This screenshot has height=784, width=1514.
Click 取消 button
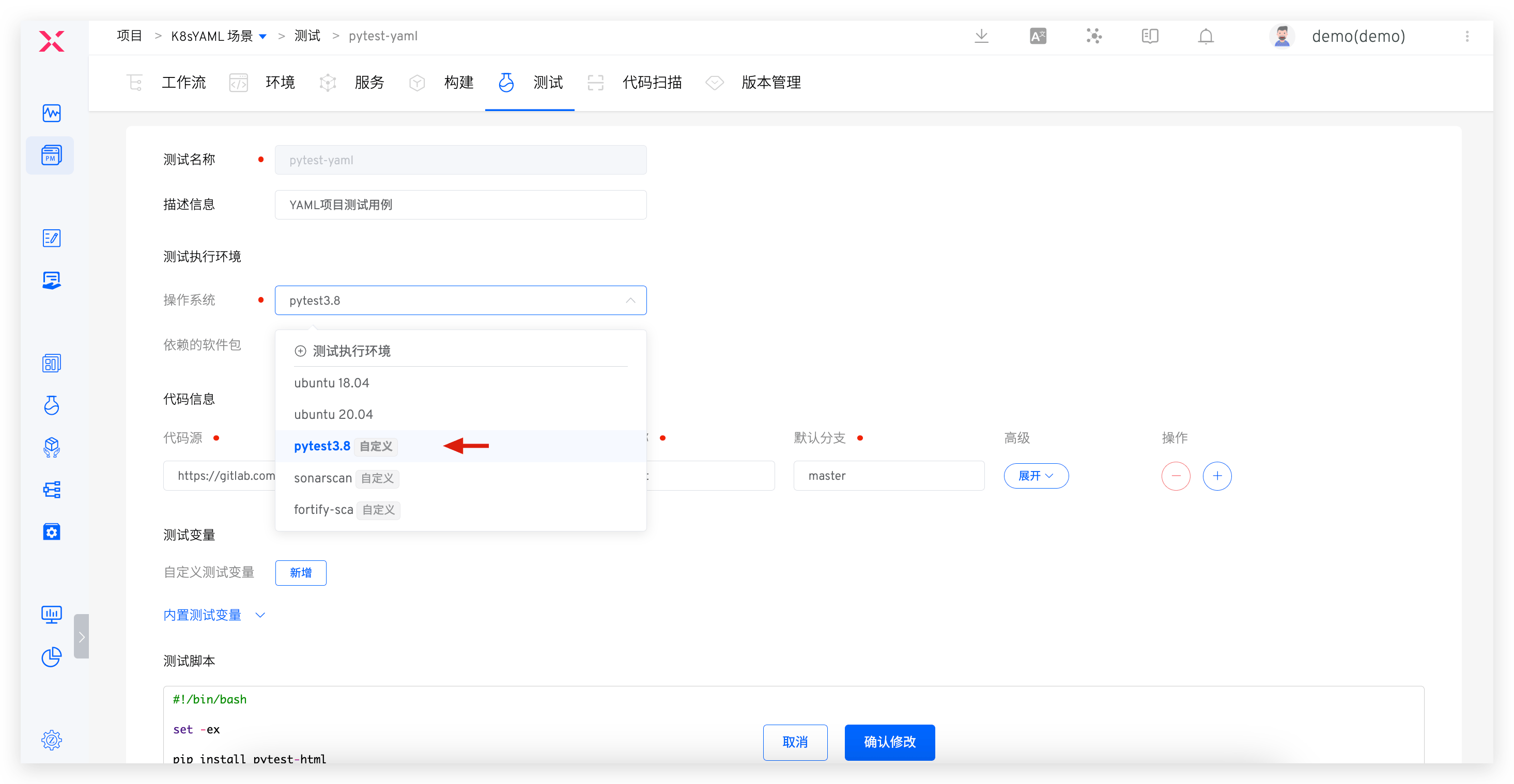click(795, 742)
